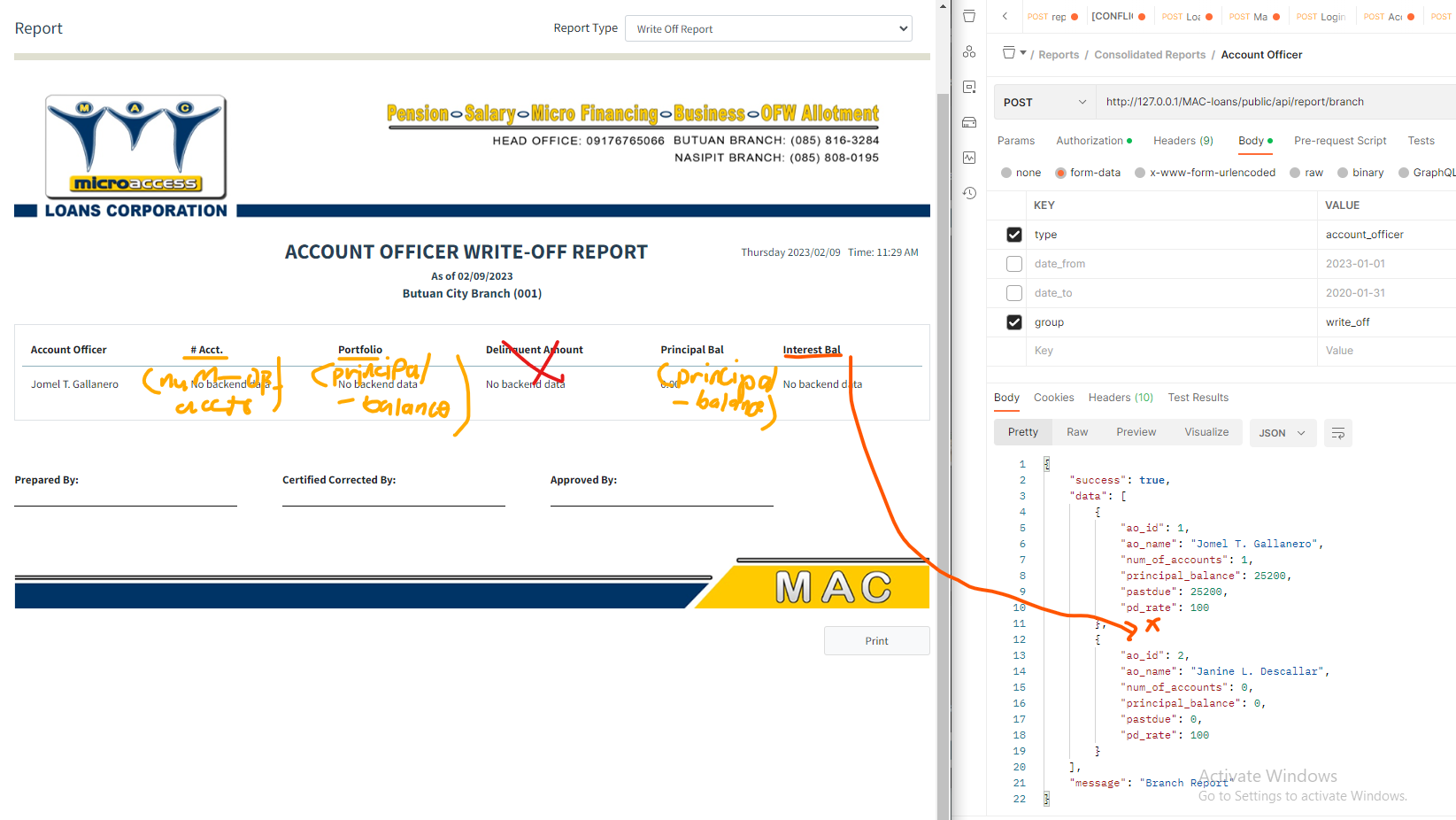Open the Collections panel in Postman sidebar

point(969,15)
